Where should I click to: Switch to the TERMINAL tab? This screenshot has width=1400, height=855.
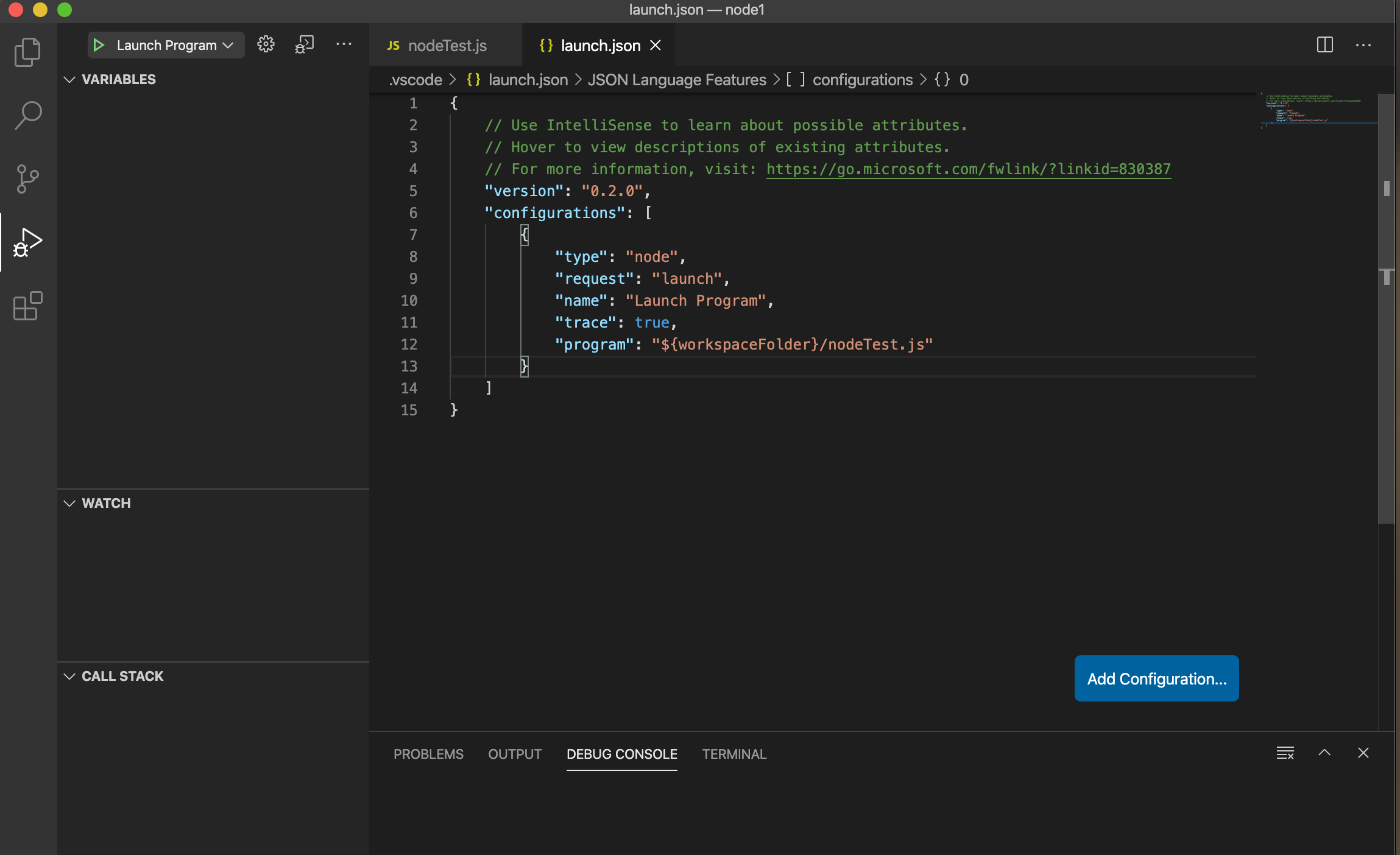[734, 754]
